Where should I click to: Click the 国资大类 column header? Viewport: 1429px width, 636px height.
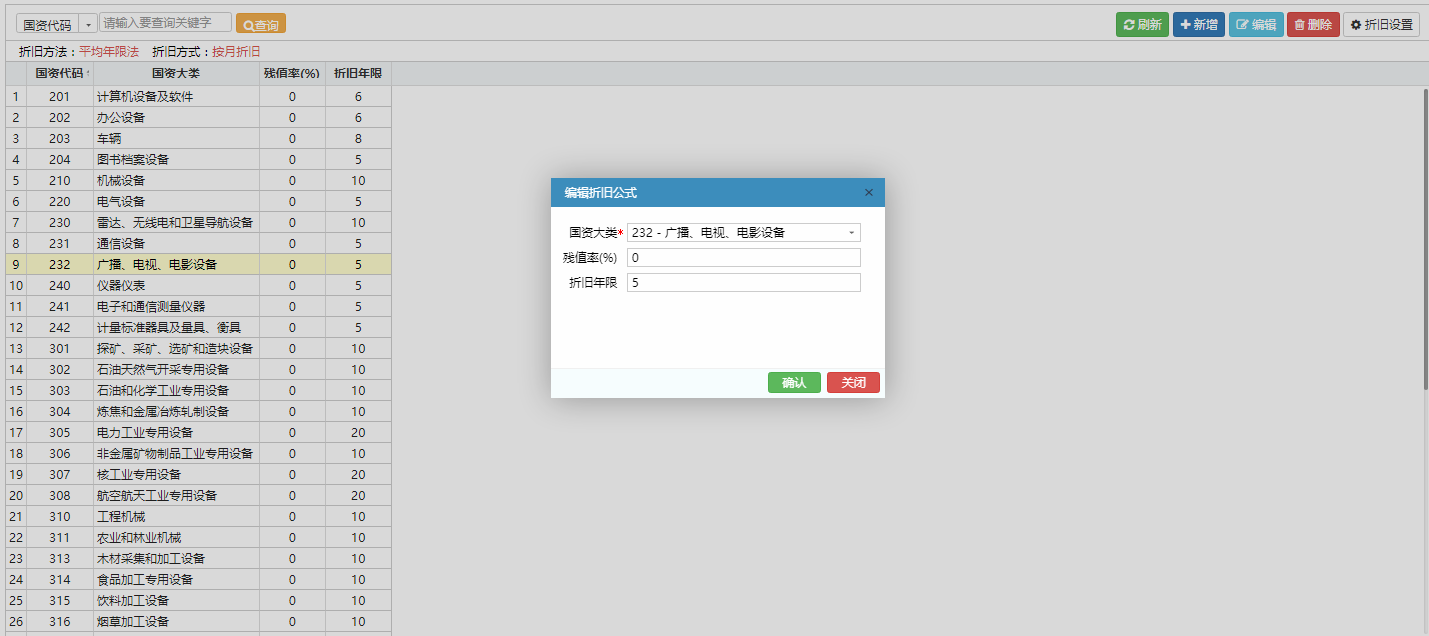(x=176, y=73)
